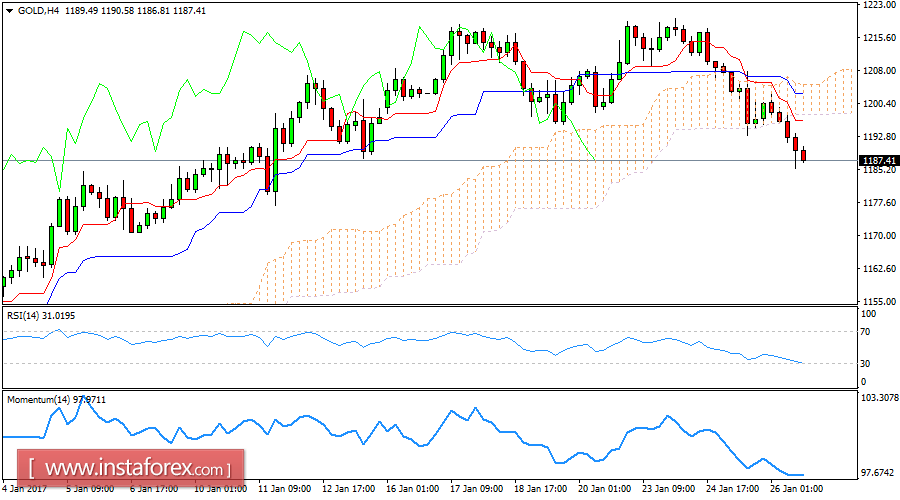Viewport: 900px width, 500px height.
Task: Click price axis label 1223.00
Action: tap(880, 5)
